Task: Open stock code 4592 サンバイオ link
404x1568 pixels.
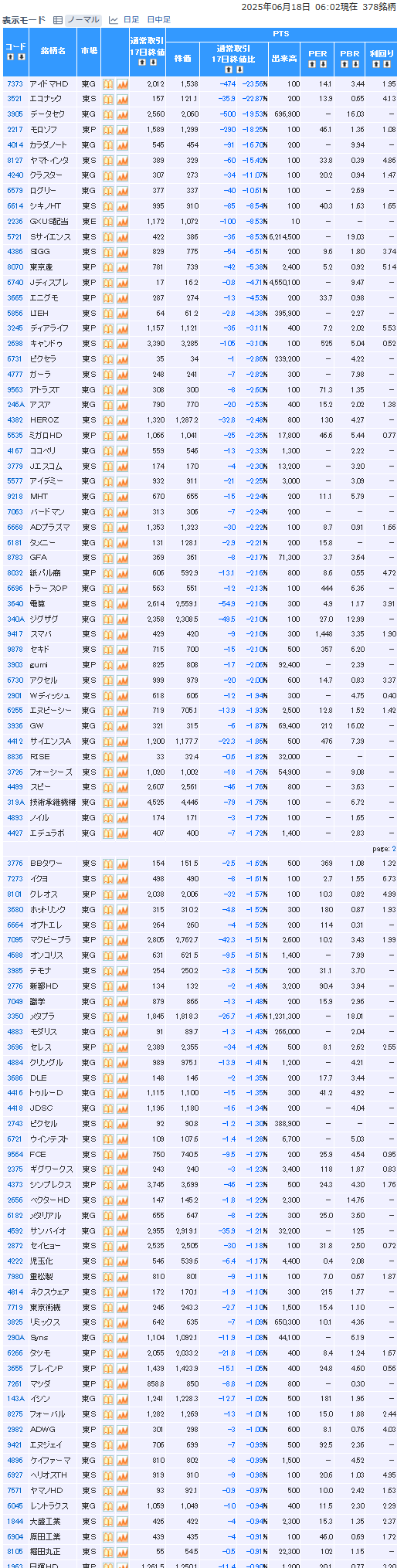Action: pyautogui.click(x=15, y=1230)
